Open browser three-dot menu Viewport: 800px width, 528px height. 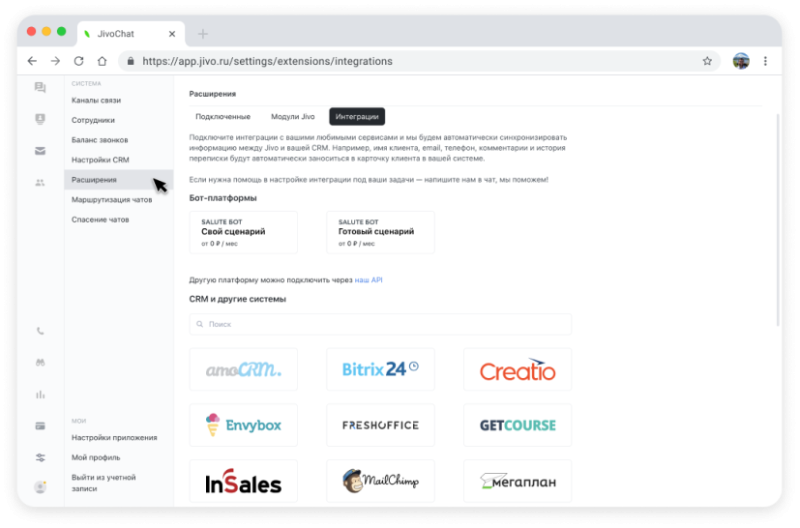coord(765,61)
